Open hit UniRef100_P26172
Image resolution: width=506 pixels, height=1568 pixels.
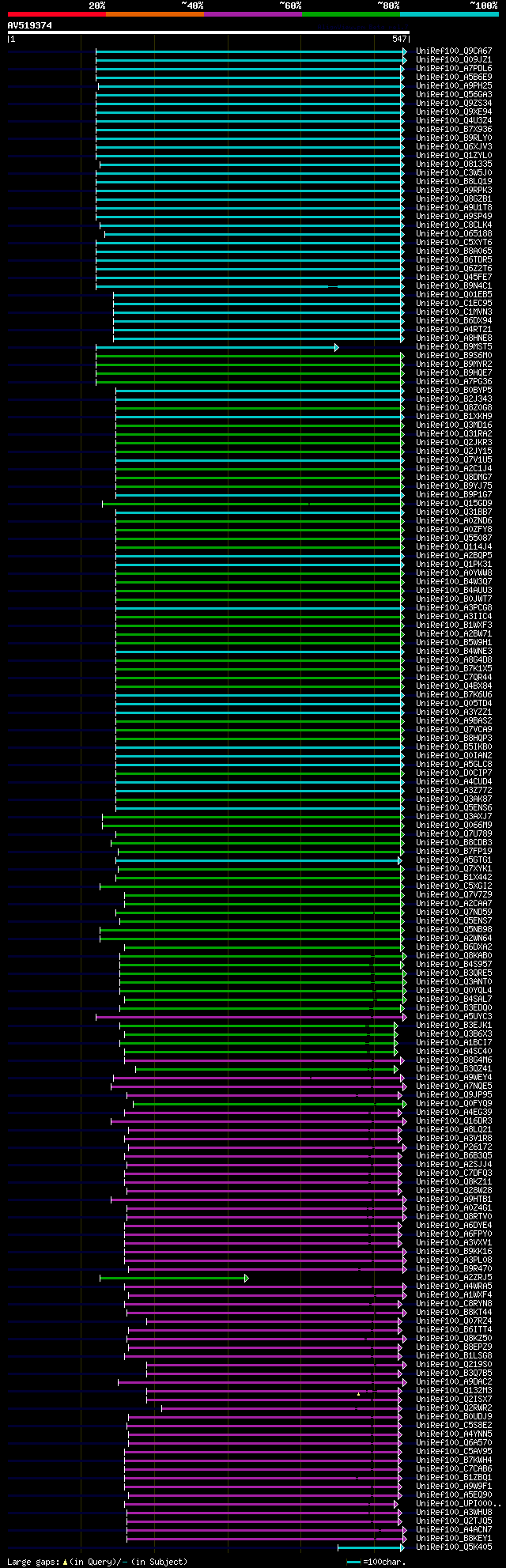(454, 1147)
